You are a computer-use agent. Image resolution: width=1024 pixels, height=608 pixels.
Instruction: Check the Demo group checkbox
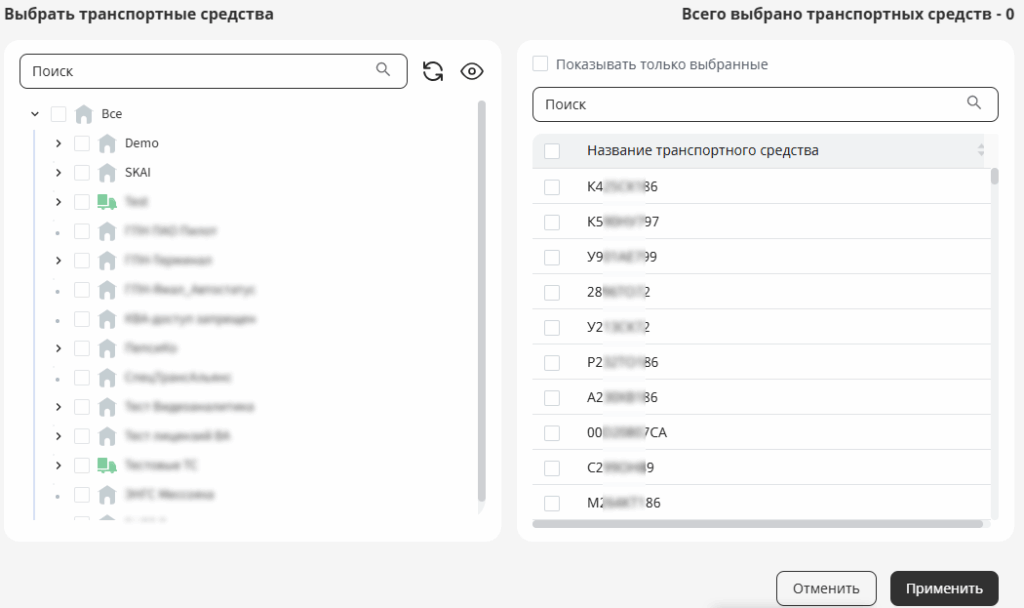point(82,143)
